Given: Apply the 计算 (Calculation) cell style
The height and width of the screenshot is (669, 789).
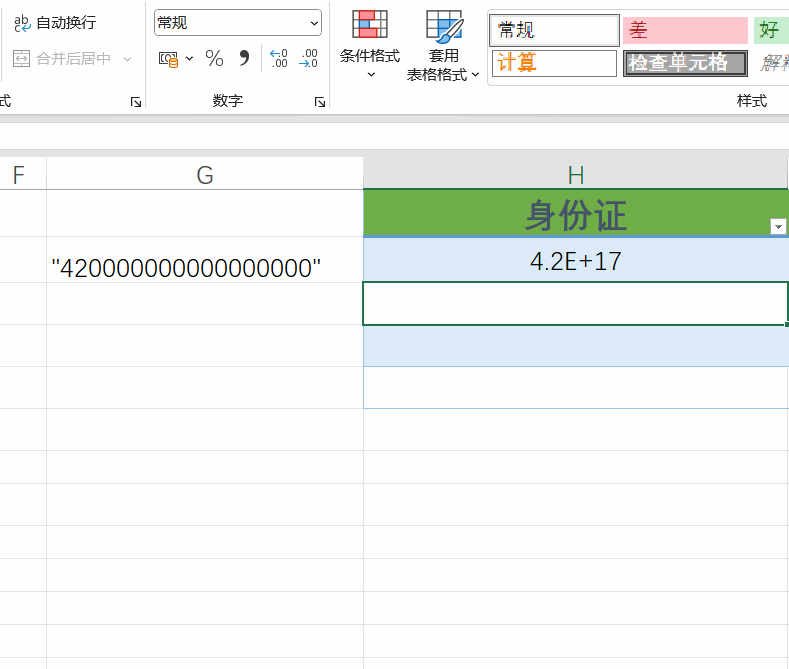Looking at the screenshot, I should (554, 63).
